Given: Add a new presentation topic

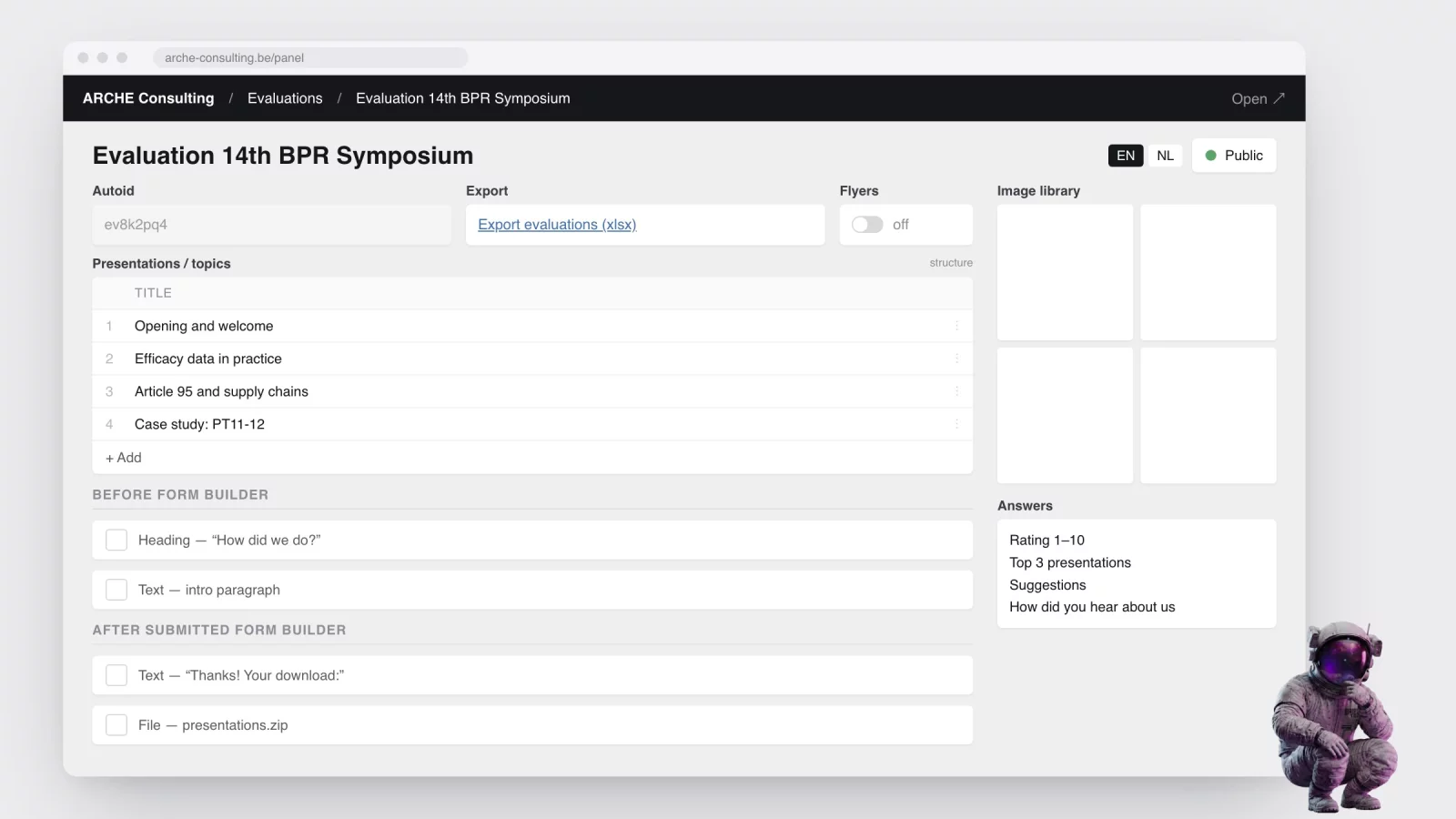Looking at the screenshot, I should click(124, 458).
